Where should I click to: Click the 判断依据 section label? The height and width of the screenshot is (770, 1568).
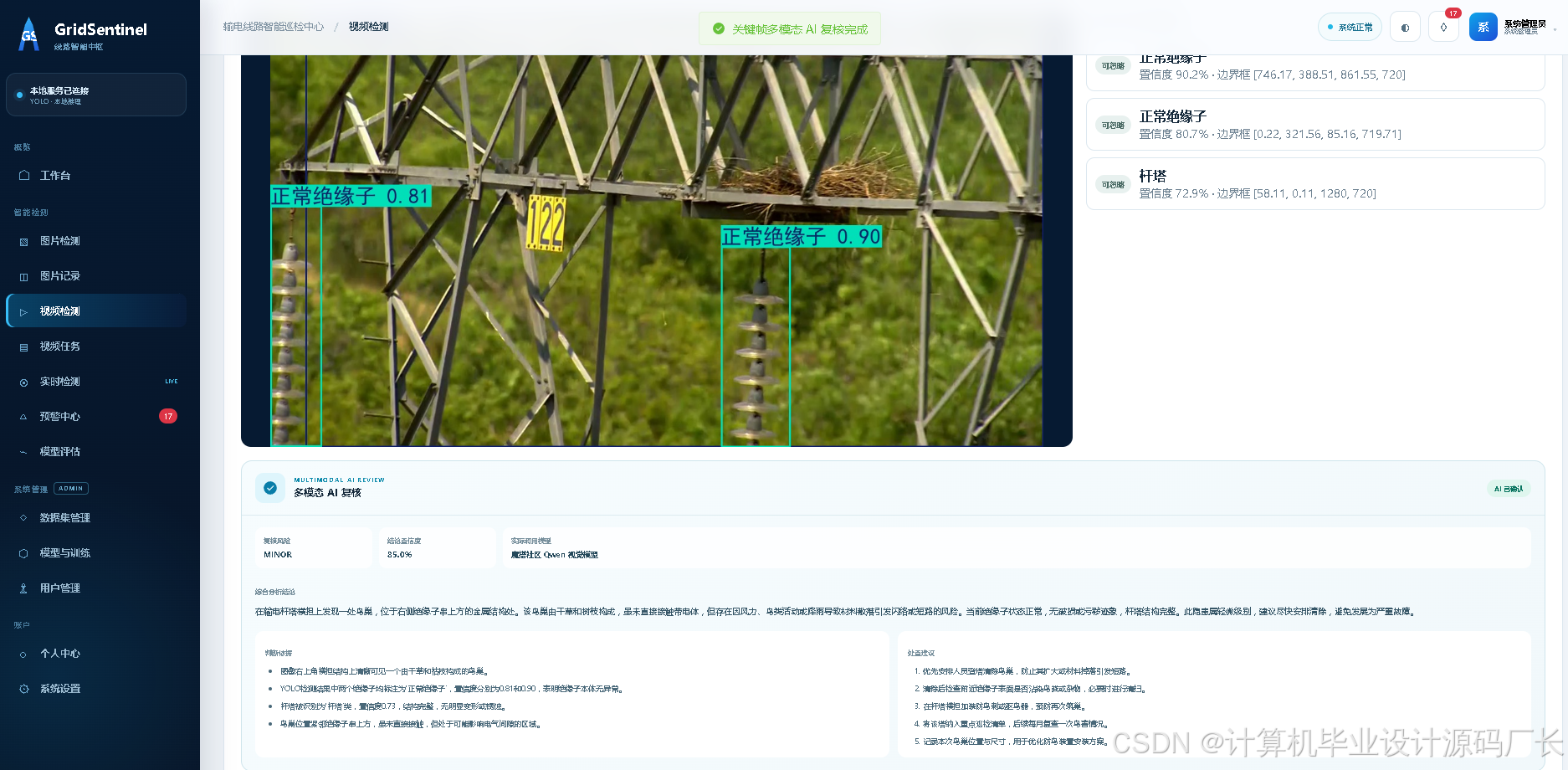coord(278,653)
